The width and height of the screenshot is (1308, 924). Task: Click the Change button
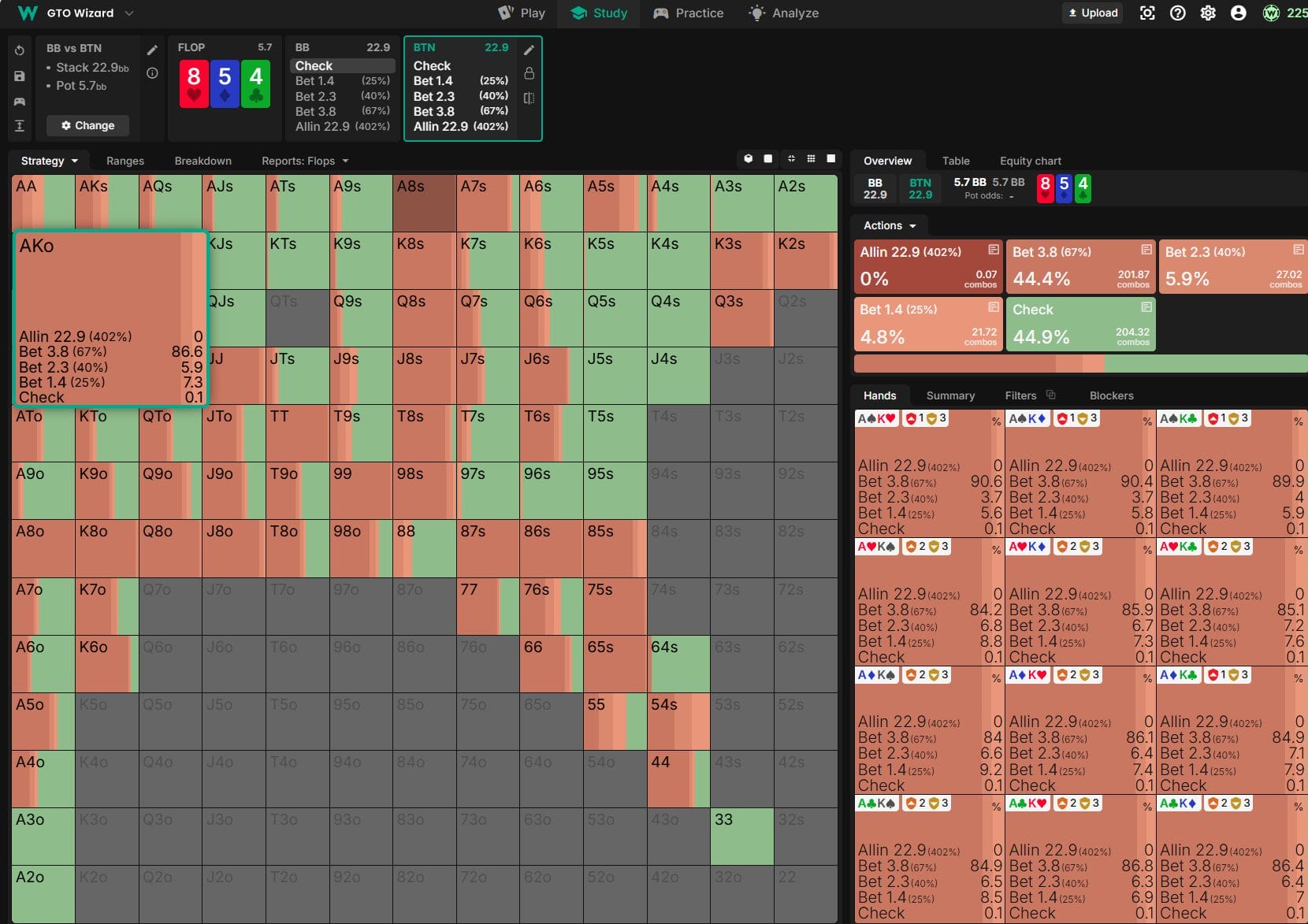coord(87,125)
